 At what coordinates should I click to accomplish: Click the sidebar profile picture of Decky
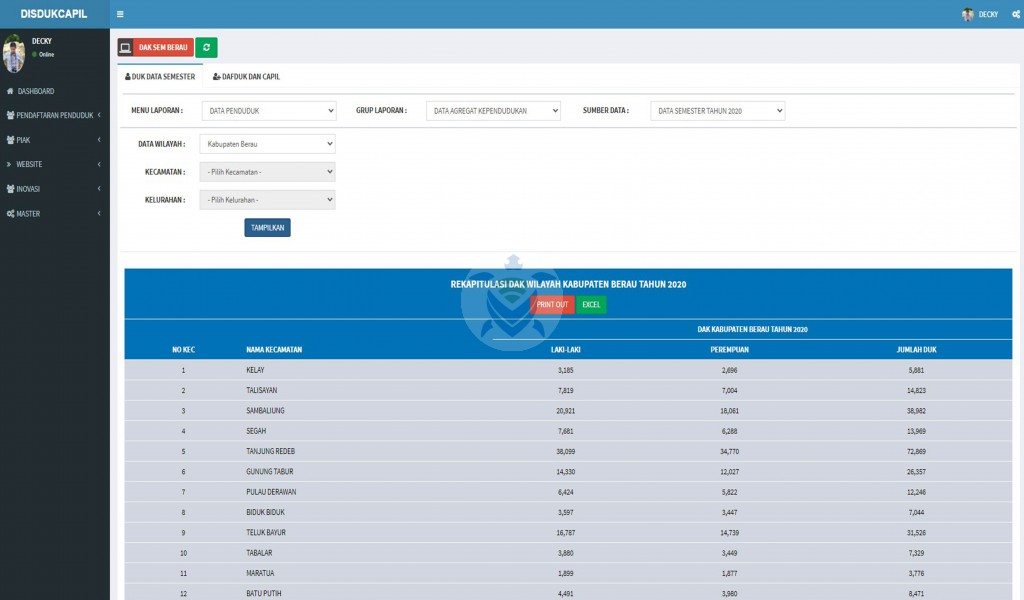pyautogui.click(x=14, y=54)
